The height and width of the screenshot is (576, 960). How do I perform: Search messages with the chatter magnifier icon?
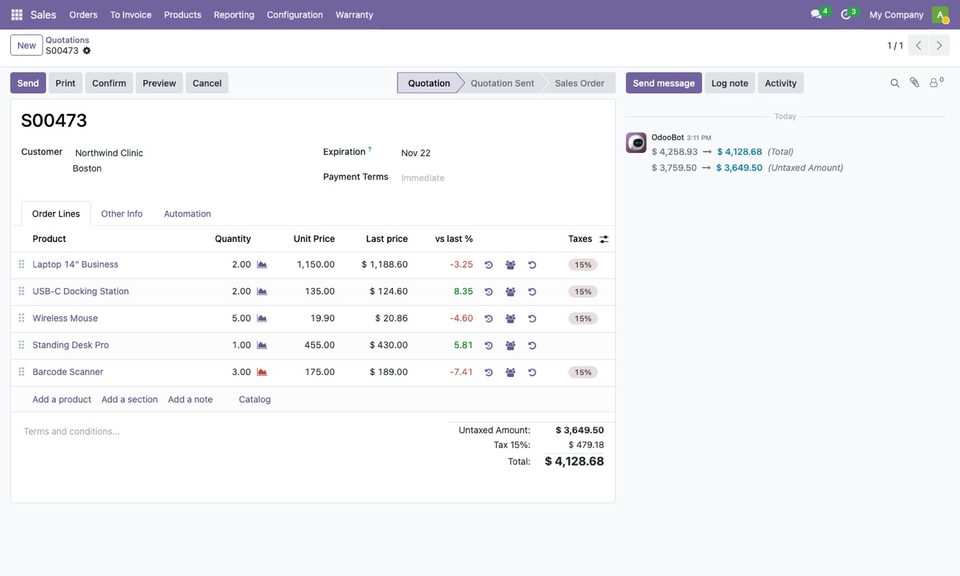[x=894, y=83]
